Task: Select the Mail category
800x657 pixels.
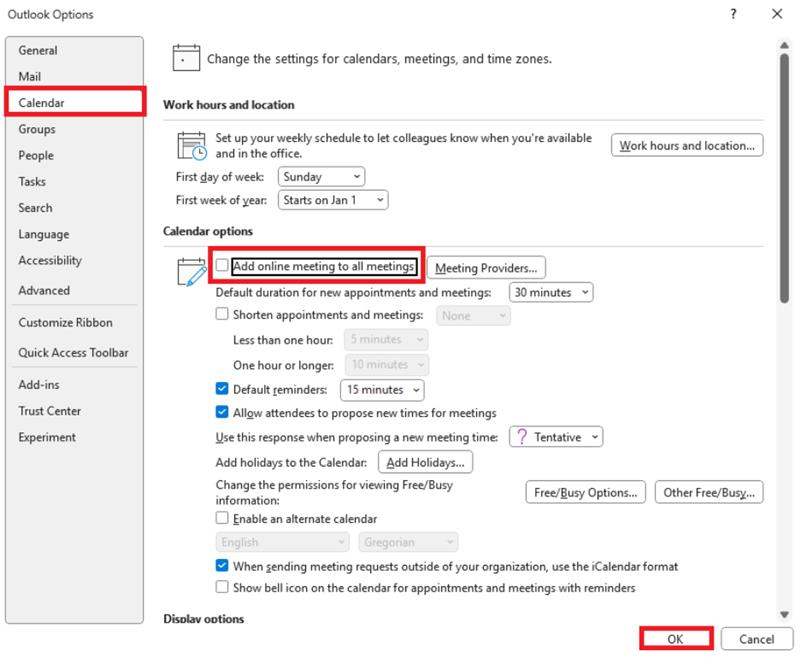Action: [74, 77]
